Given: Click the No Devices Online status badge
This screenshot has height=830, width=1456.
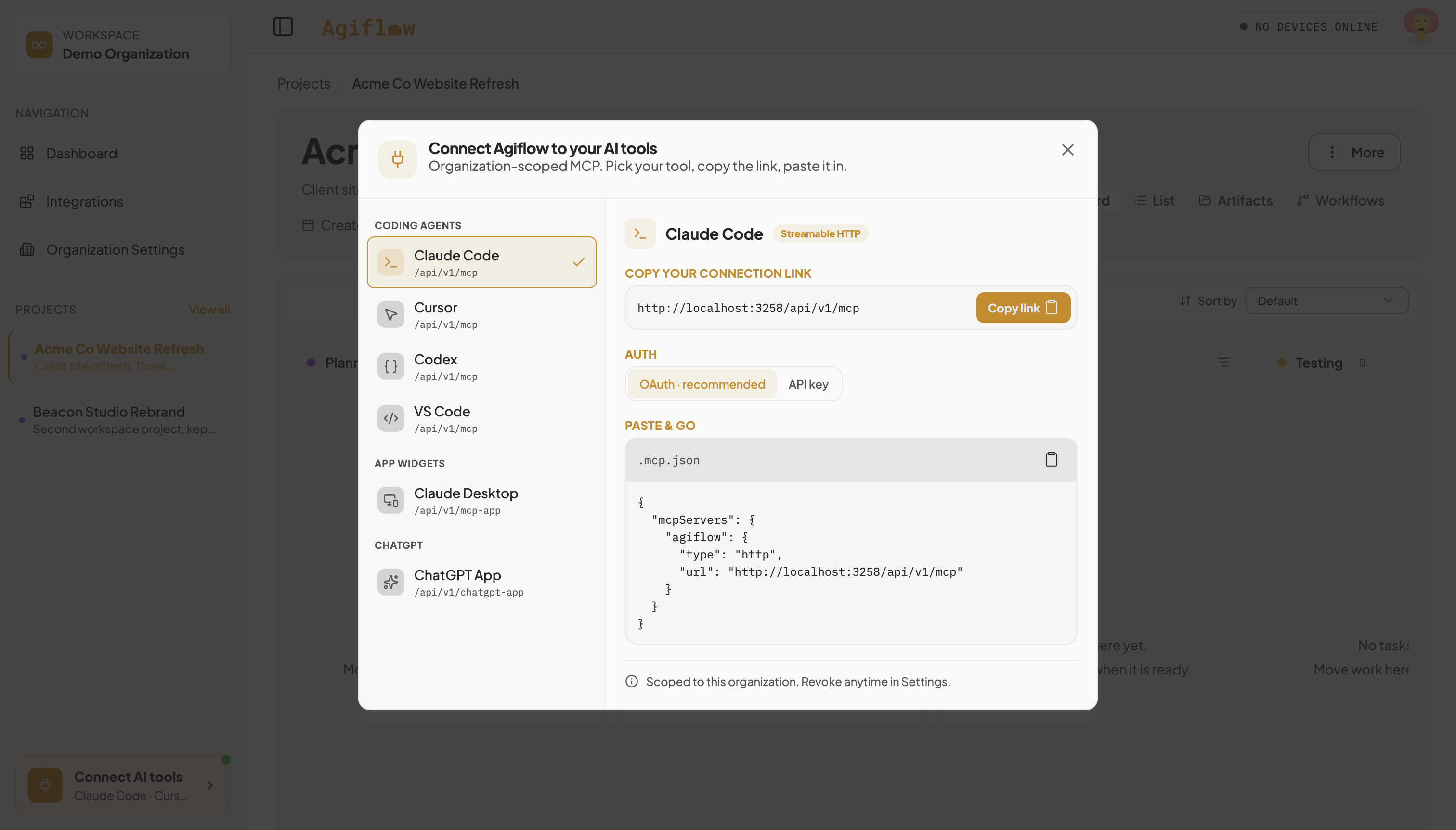Looking at the screenshot, I should (x=1308, y=27).
